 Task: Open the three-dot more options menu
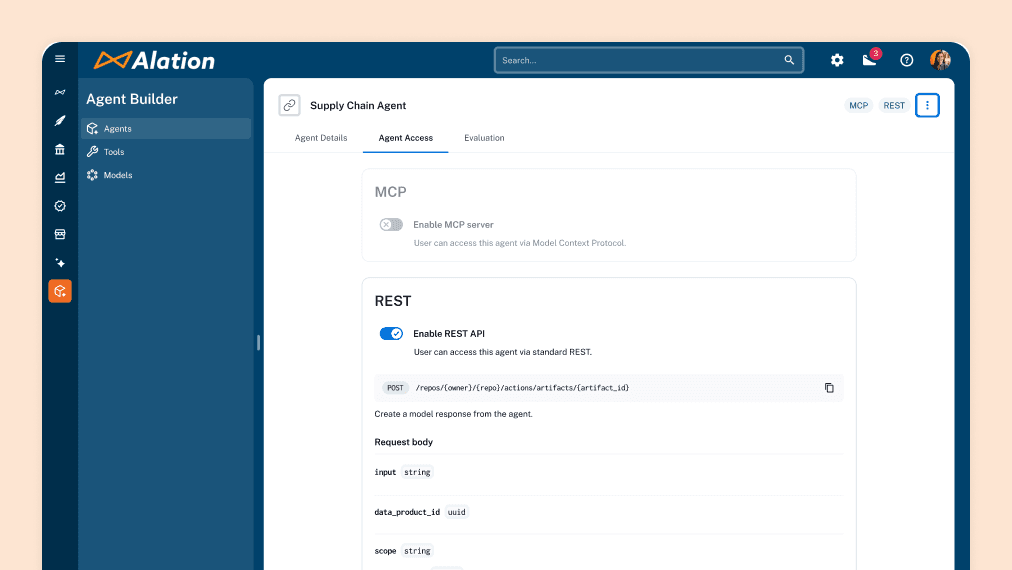[927, 105]
